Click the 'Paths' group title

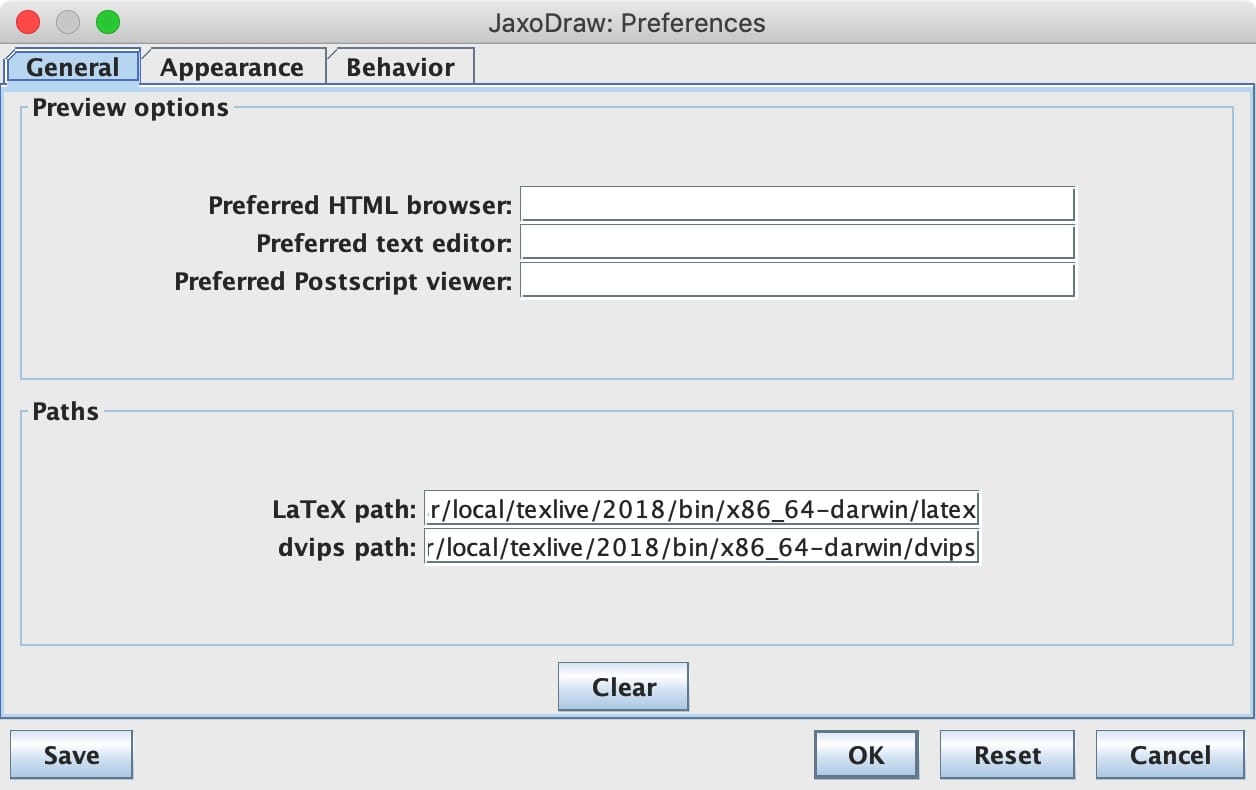pos(65,411)
